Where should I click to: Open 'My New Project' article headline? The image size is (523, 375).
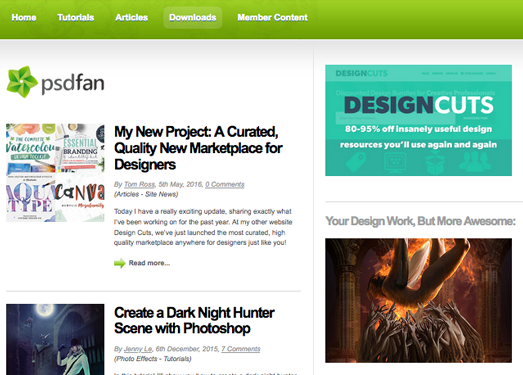pos(198,148)
